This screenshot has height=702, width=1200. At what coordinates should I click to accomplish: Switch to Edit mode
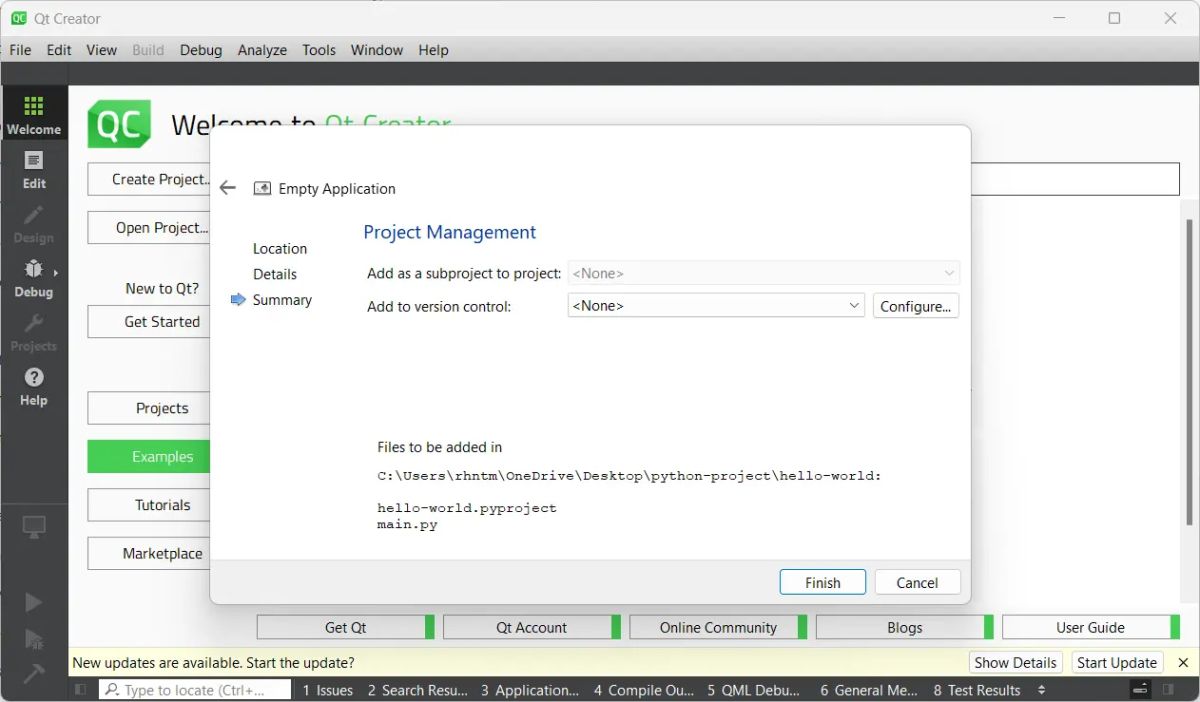coord(34,169)
